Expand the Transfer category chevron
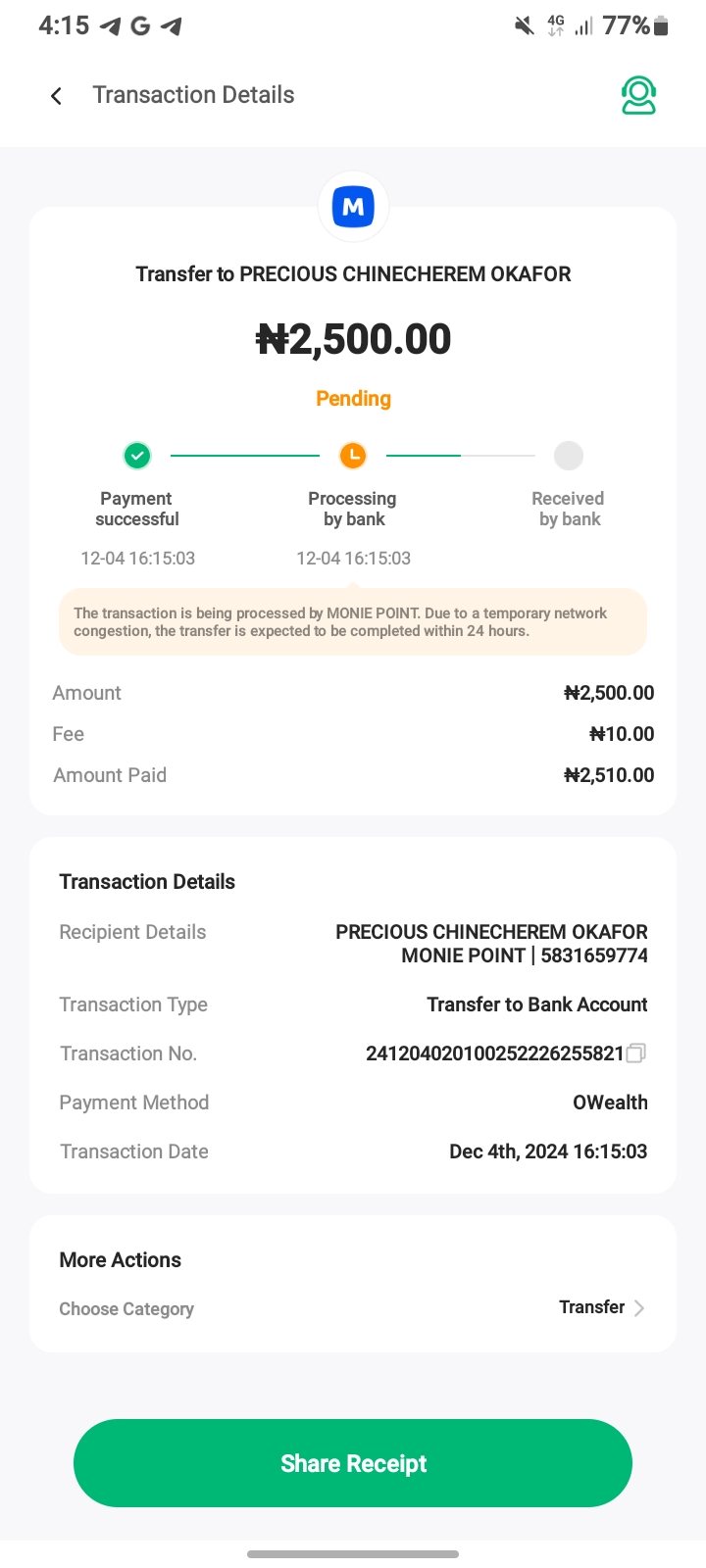 639,1308
